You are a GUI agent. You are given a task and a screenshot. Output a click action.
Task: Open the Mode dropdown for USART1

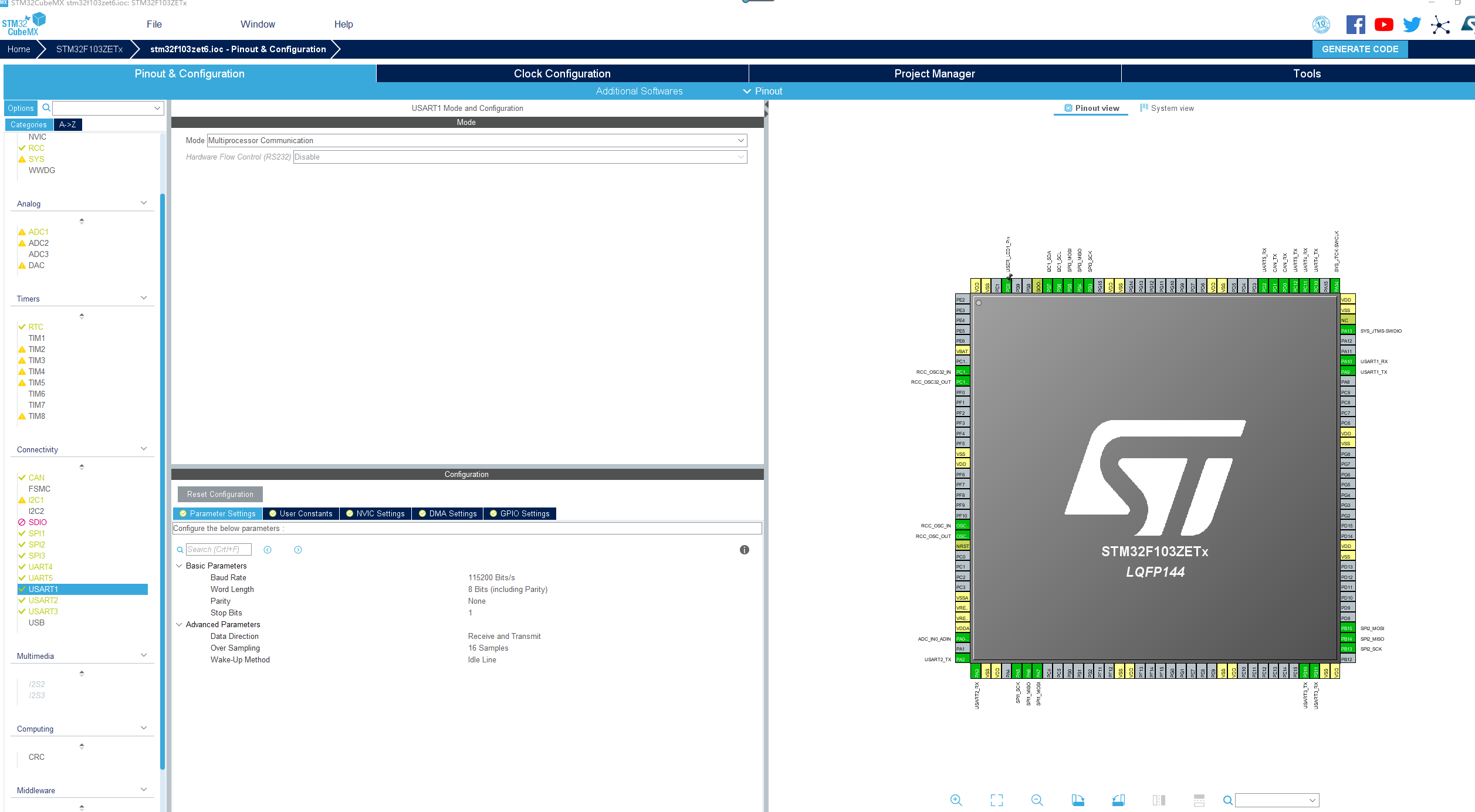(x=742, y=140)
